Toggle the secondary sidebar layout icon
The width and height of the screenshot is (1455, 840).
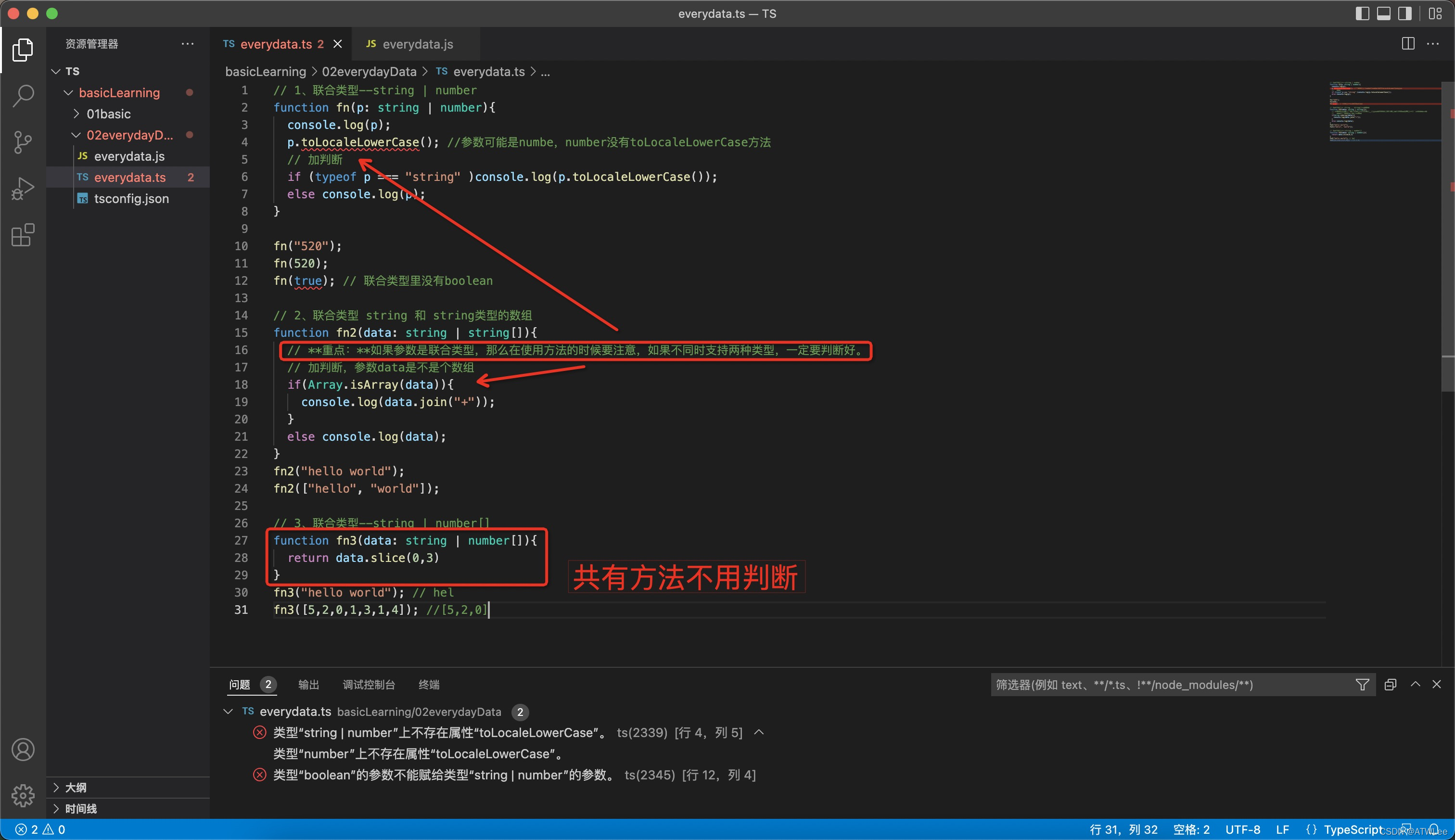click(x=1405, y=13)
